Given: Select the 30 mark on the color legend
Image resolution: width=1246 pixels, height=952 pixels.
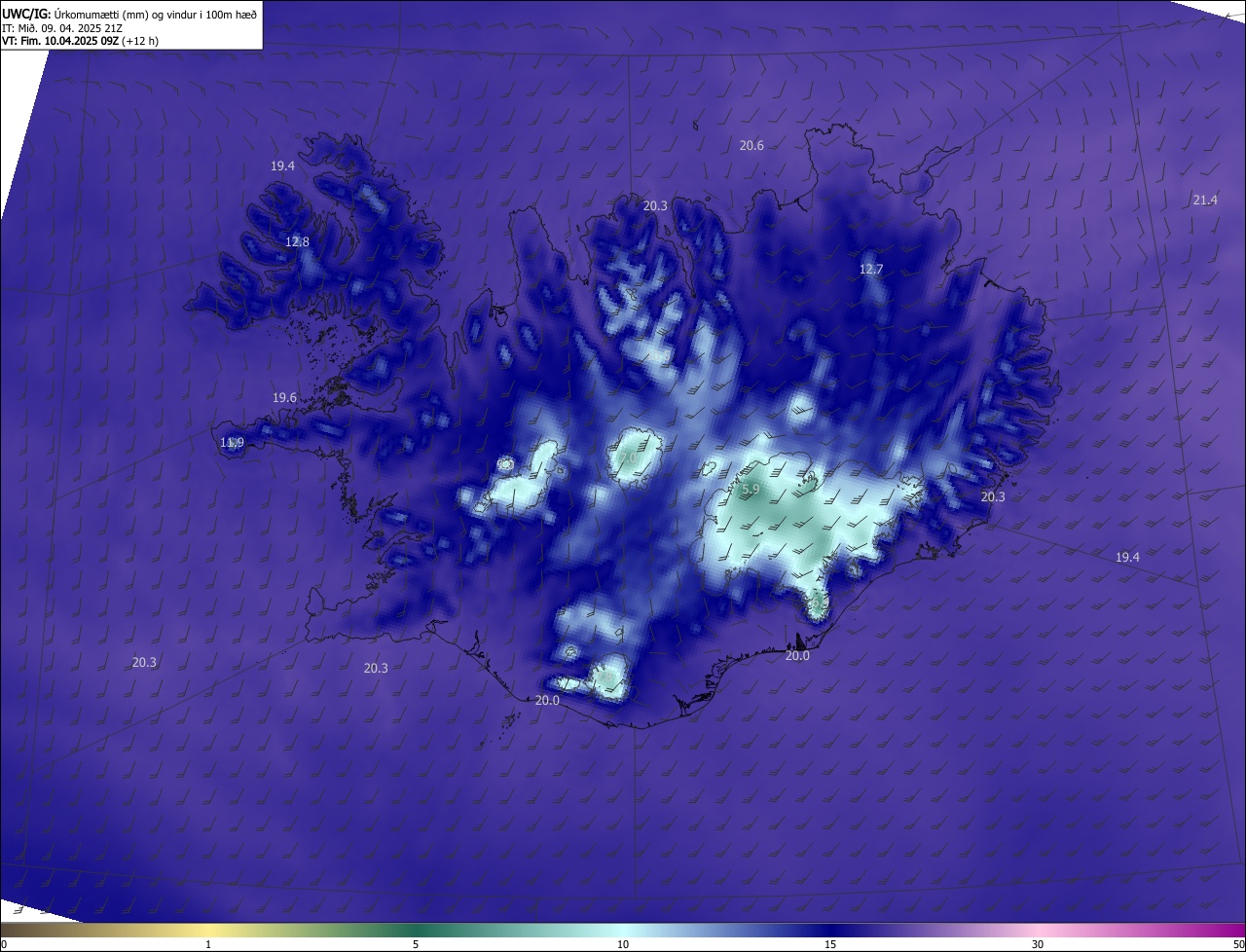Looking at the screenshot, I should click(x=1038, y=944).
